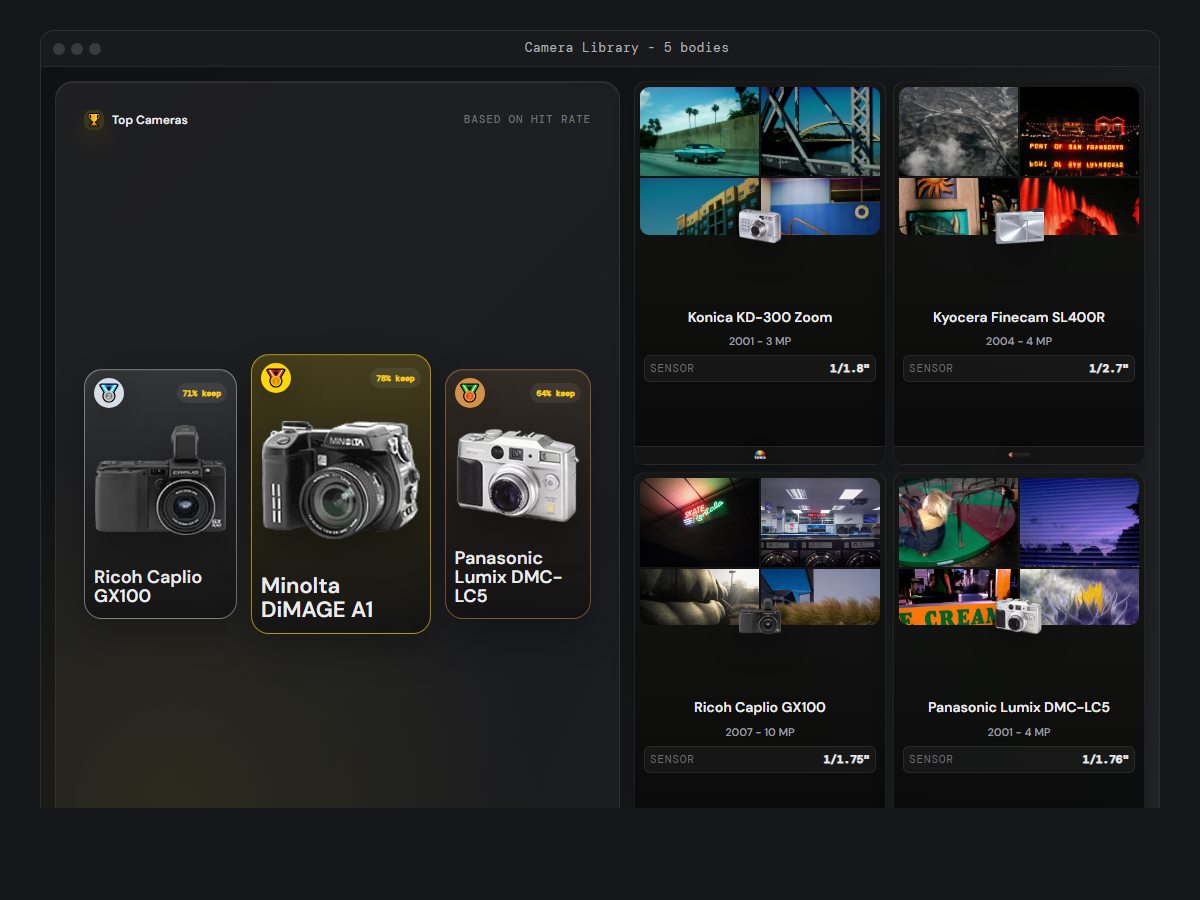Viewport: 1200px width, 900px height.
Task: Open the laundromat photo in Ricoh collage
Action: (821, 522)
